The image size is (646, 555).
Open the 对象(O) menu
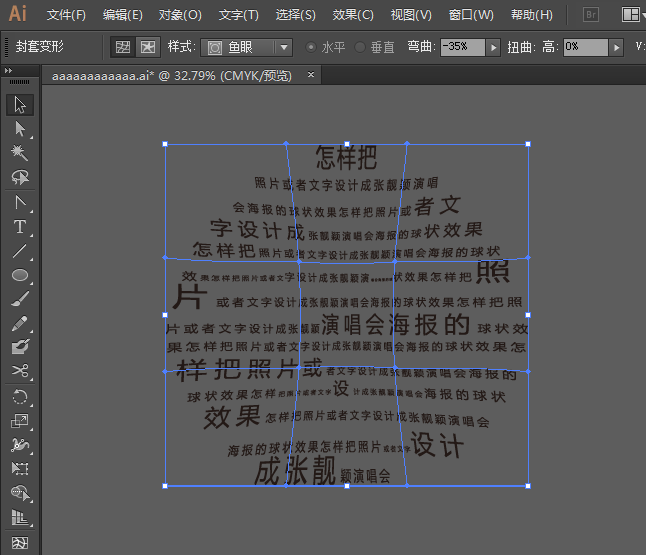[x=180, y=15]
